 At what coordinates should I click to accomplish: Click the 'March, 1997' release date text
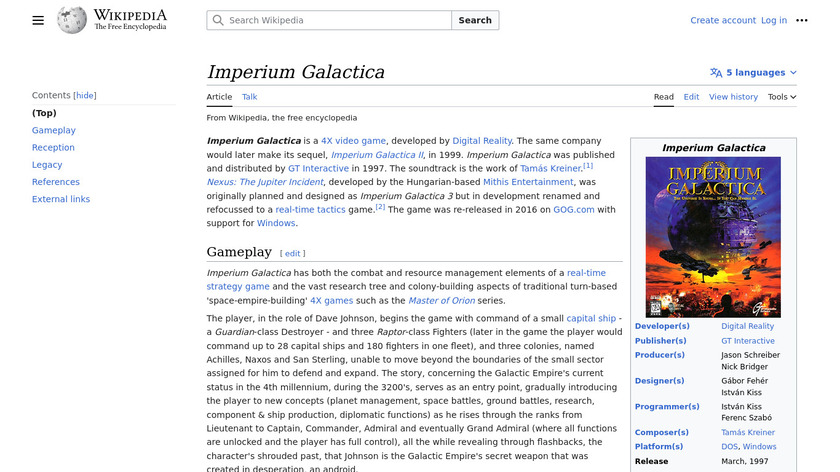coord(745,461)
